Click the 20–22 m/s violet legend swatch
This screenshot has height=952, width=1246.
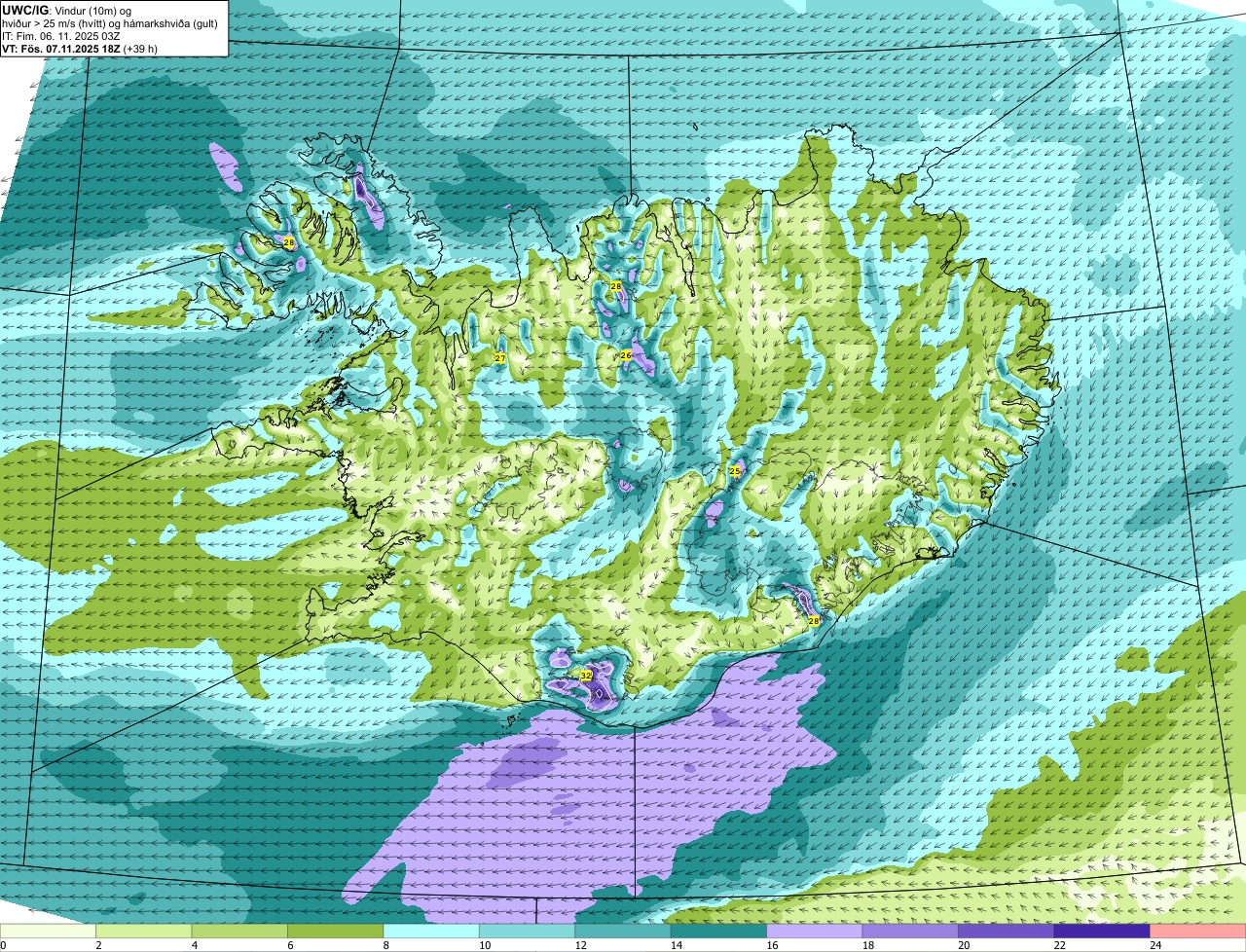point(1007,931)
